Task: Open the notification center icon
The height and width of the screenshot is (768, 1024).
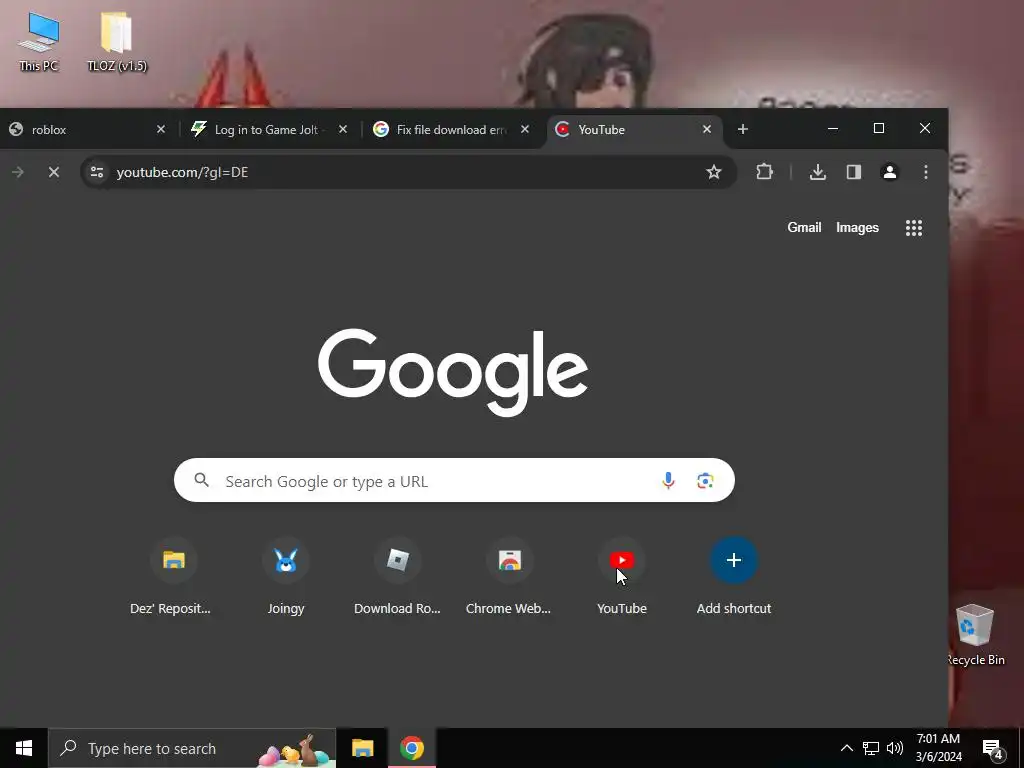Action: pos(992,749)
